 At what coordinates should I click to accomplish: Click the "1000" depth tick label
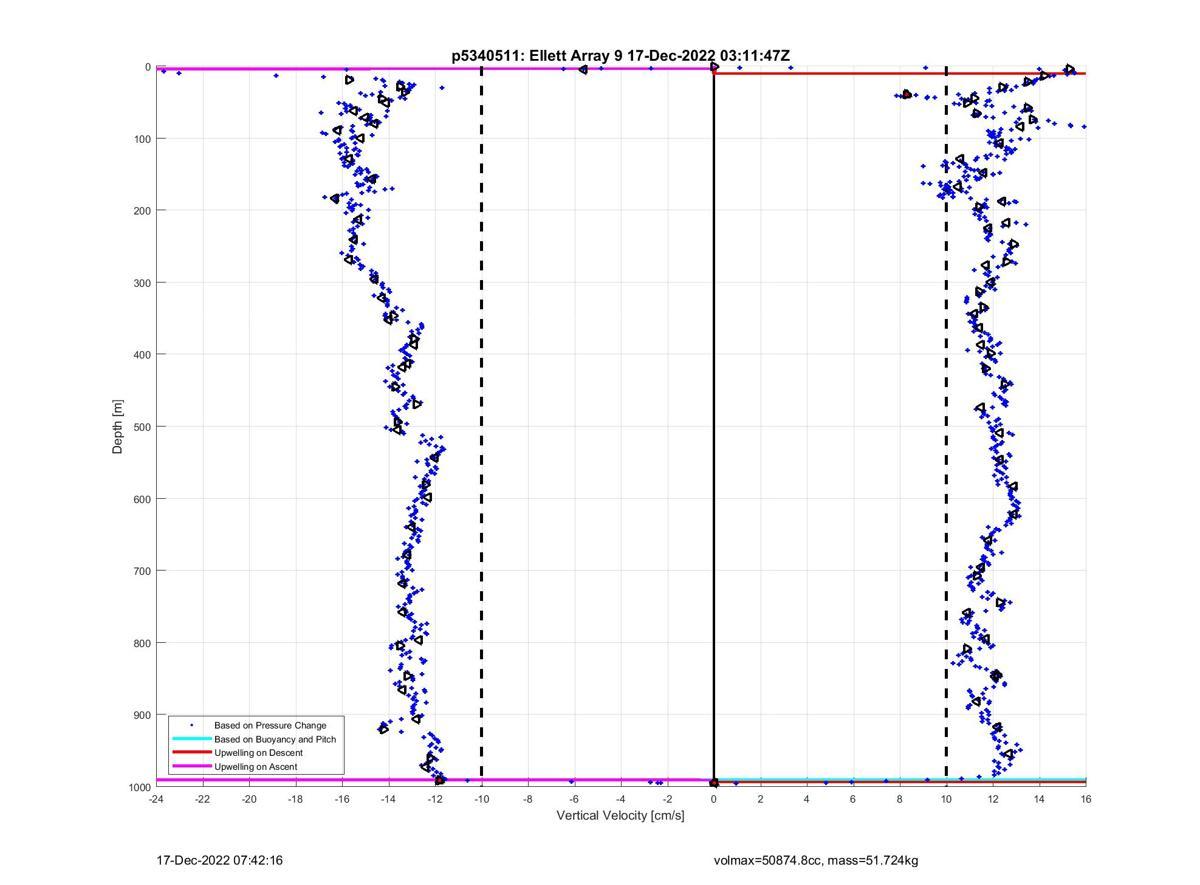[x=139, y=787]
